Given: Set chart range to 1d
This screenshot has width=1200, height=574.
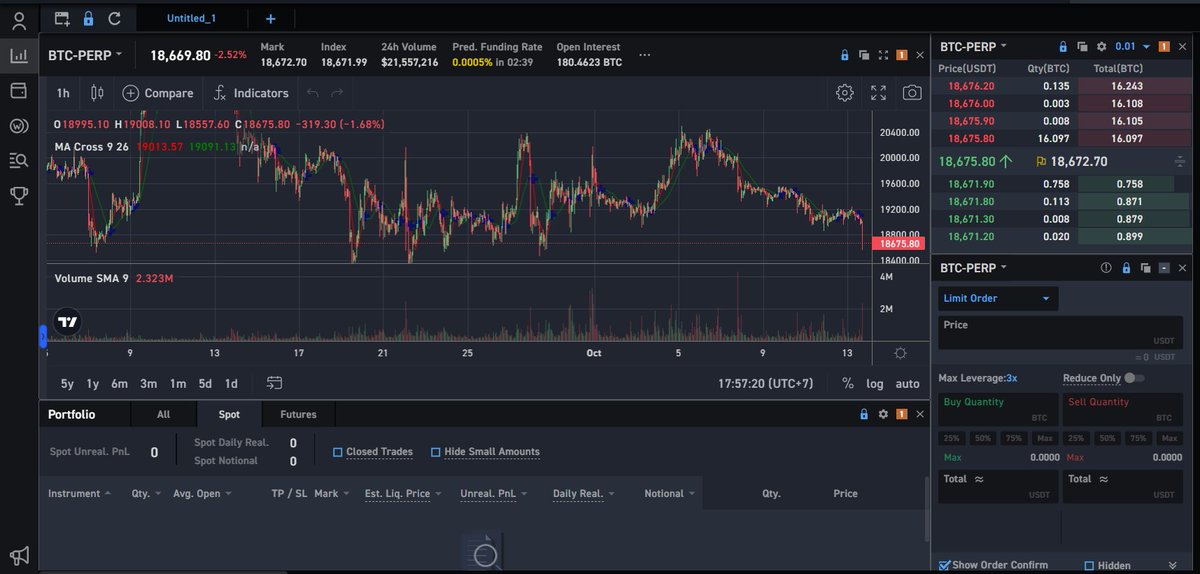Looking at the screenshot, I should (x=231, y=383).
